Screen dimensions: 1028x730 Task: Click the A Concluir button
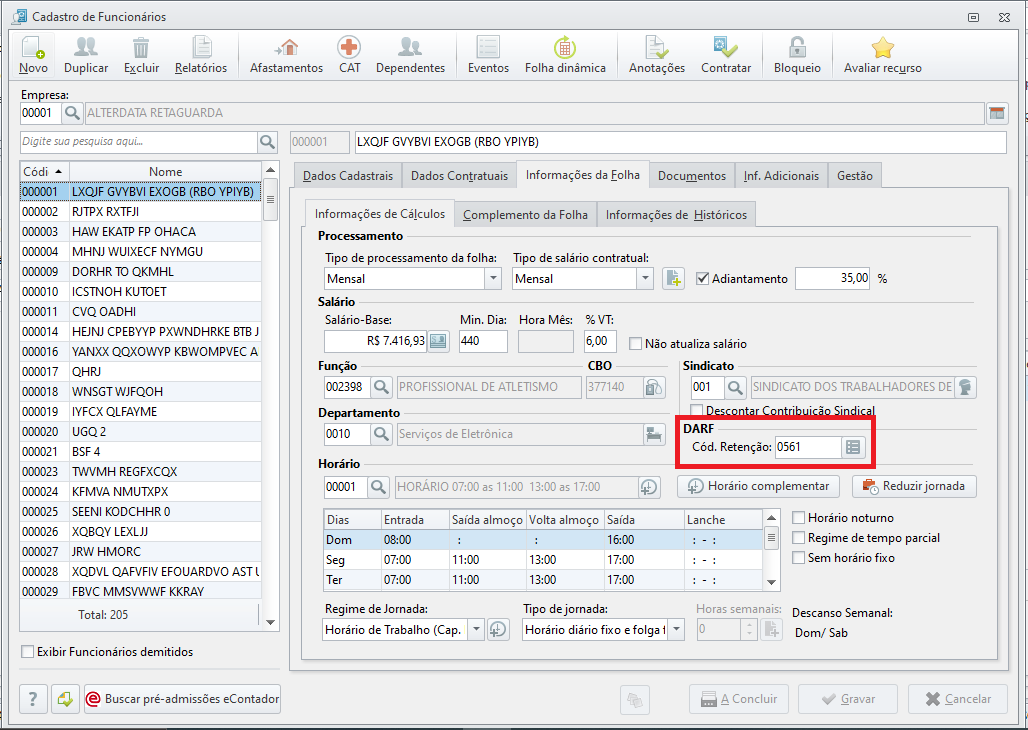click(739, 699)
